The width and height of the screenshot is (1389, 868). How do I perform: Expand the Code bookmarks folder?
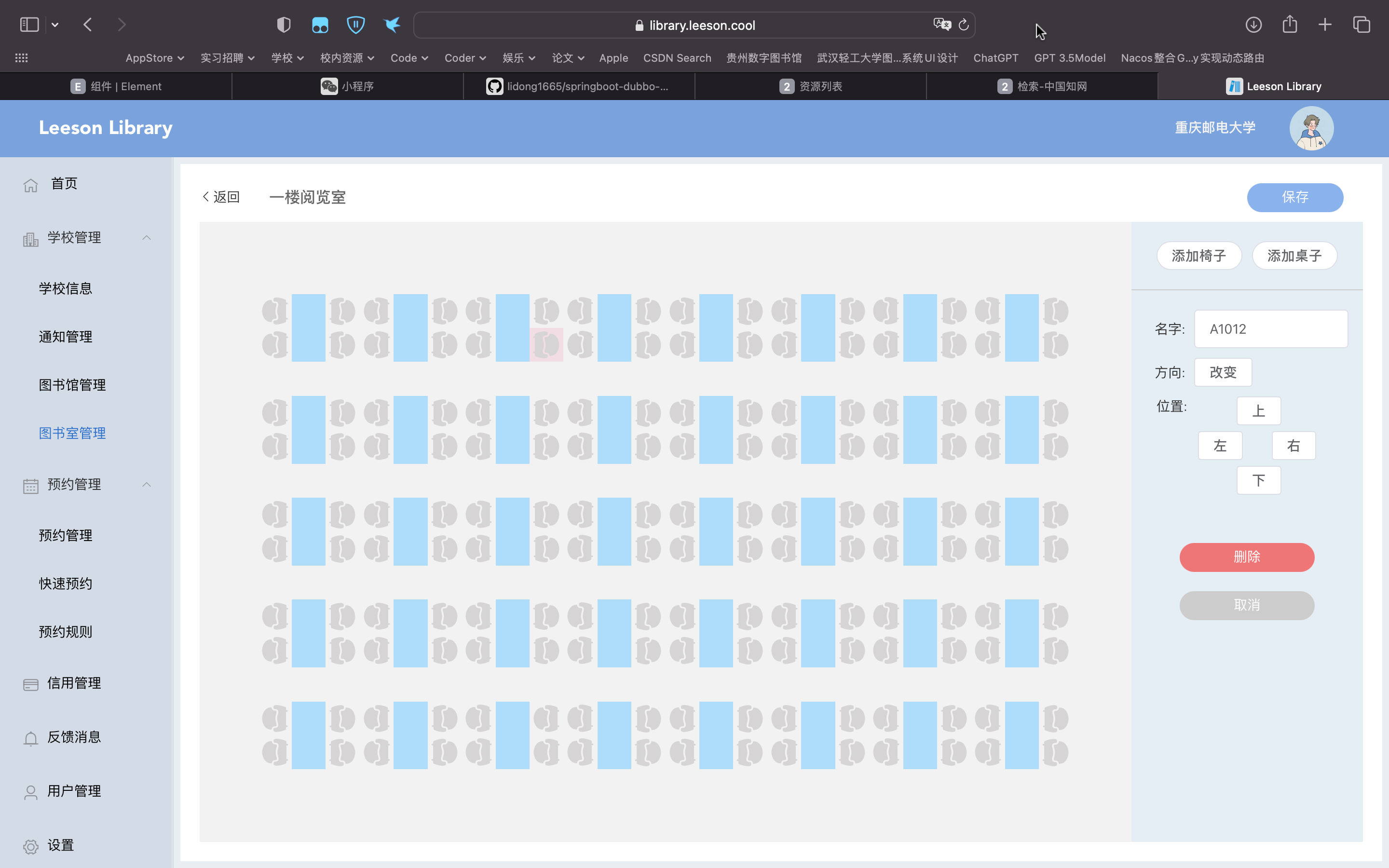[x=409, y=58]
